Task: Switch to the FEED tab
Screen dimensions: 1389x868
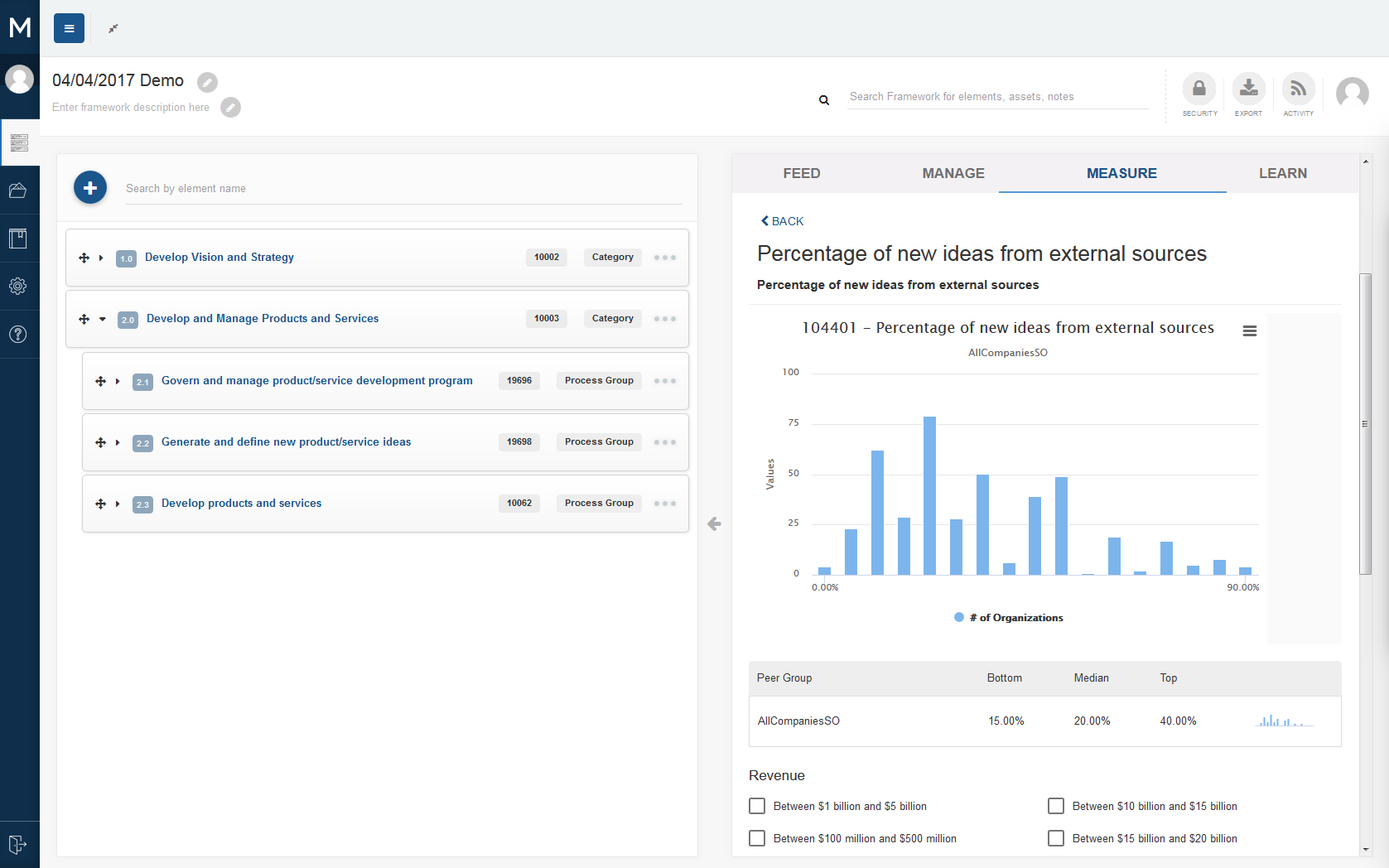Action: (x=802, y=173)
